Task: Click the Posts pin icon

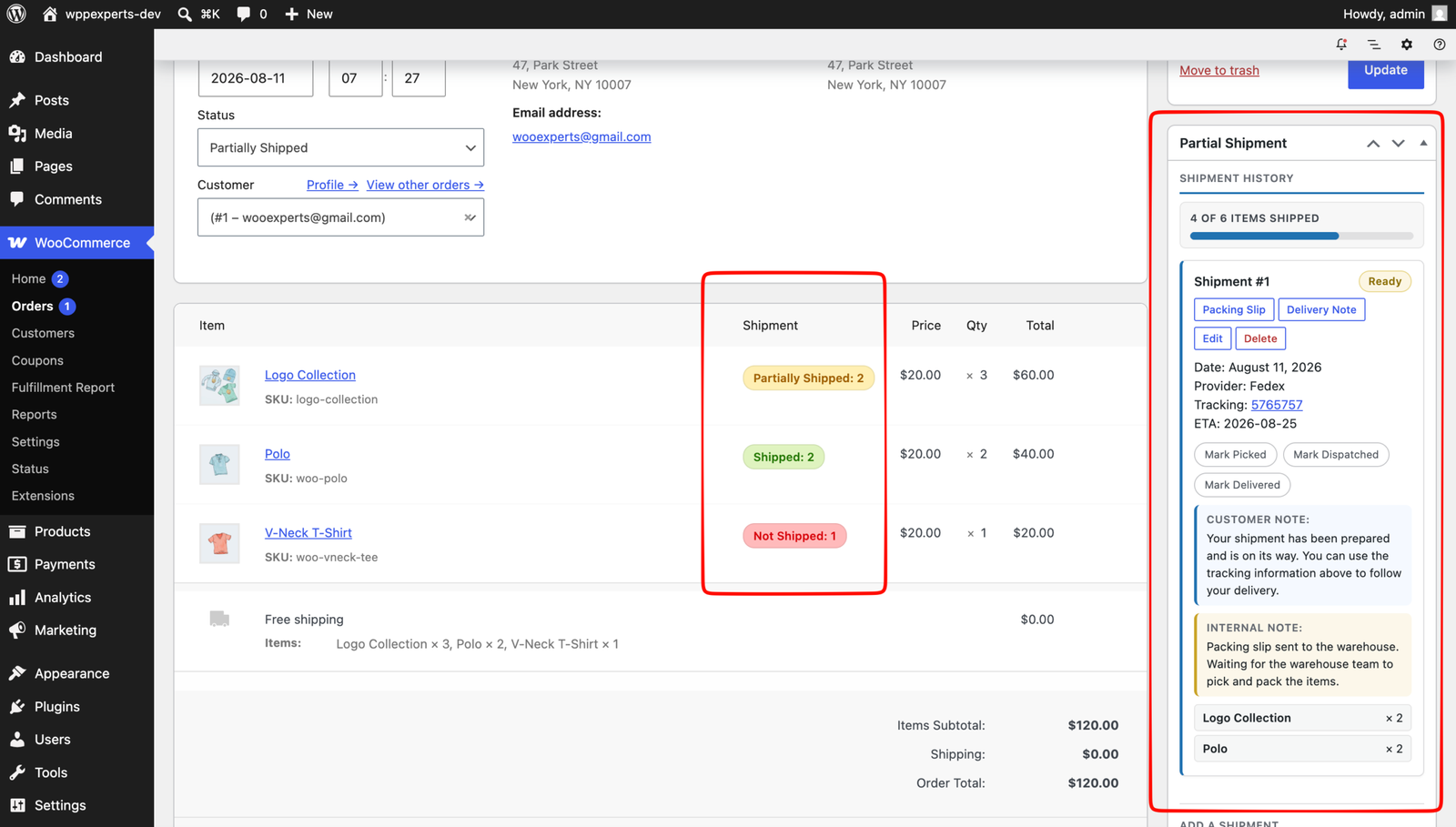Action: [17, 100]
